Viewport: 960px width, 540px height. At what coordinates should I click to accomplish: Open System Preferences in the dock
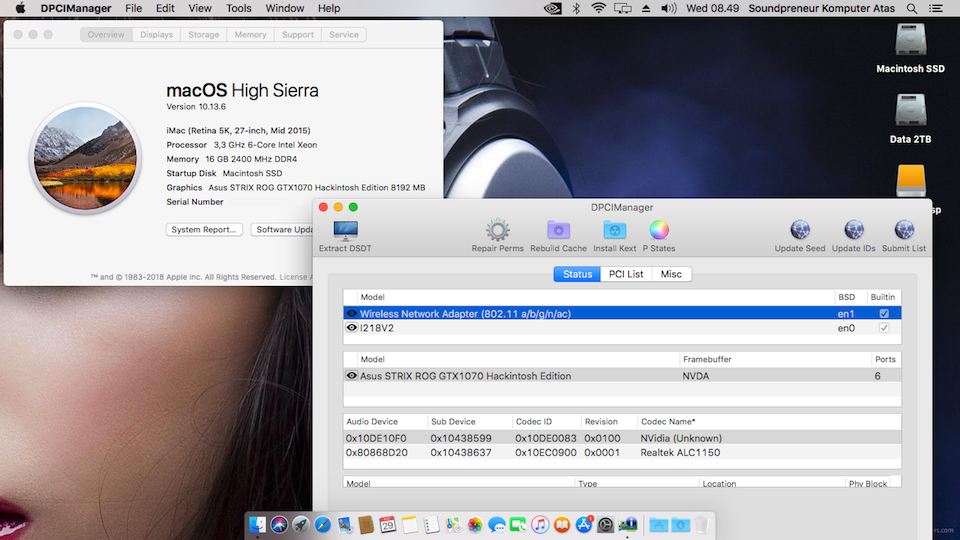click(606, 525)
